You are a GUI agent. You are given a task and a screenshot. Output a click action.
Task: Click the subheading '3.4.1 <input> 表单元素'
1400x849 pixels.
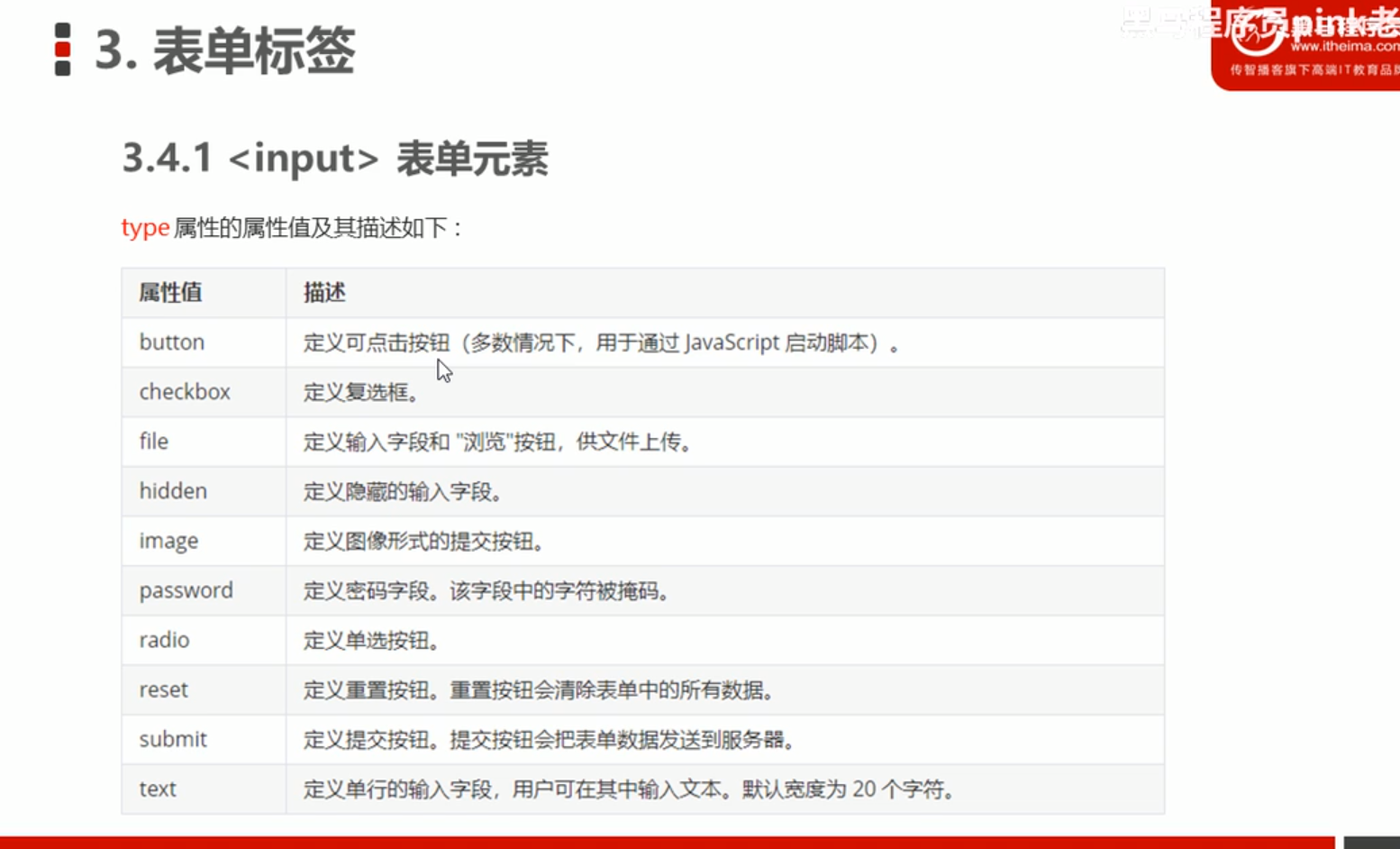(x=335, y=159)
